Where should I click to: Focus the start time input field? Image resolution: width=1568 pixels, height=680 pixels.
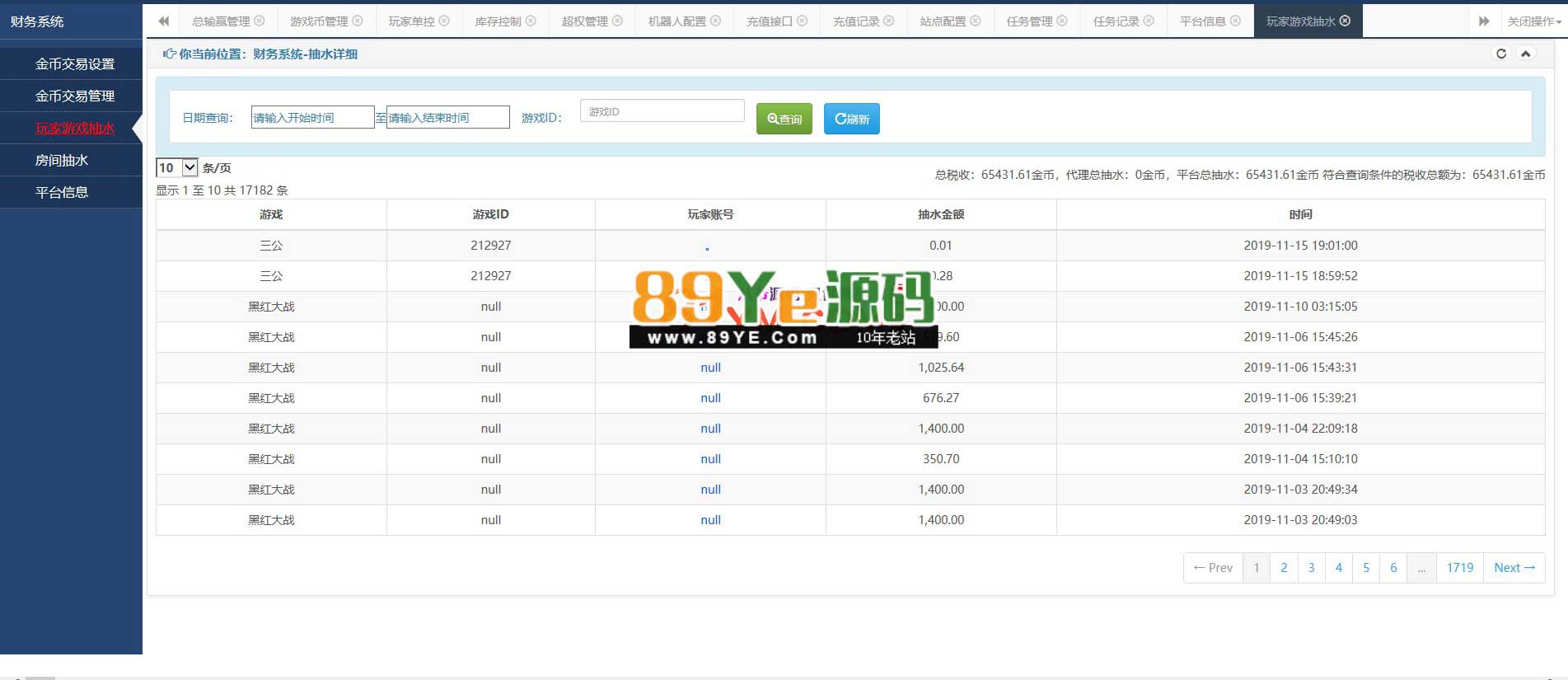312,117
